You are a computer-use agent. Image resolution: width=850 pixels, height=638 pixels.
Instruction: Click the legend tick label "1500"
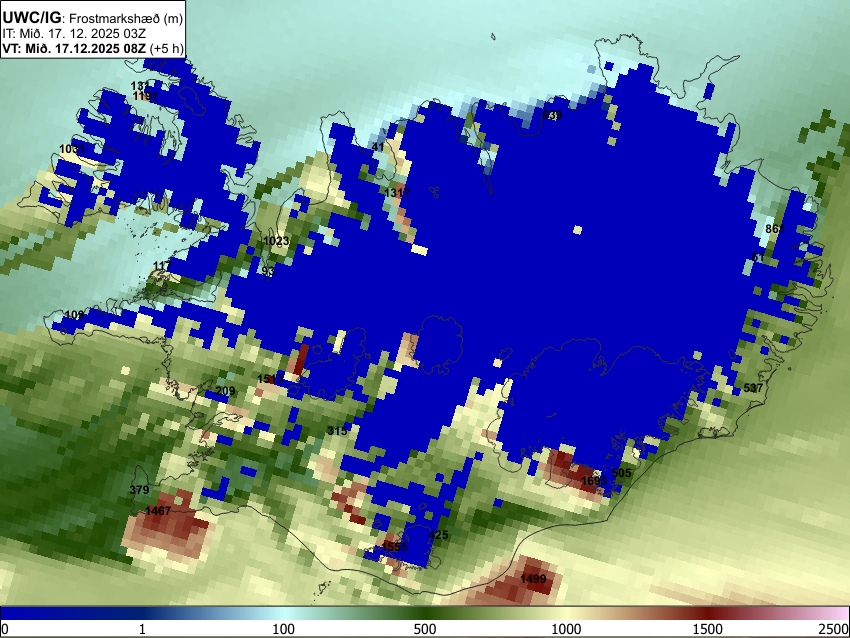(708, 629)
